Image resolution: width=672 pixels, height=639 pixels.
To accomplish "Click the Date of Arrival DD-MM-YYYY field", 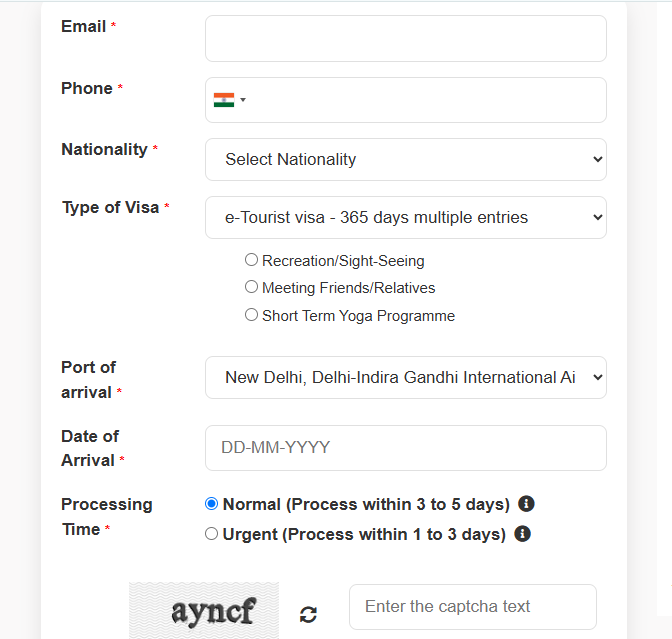I will [x=405, y=447].
